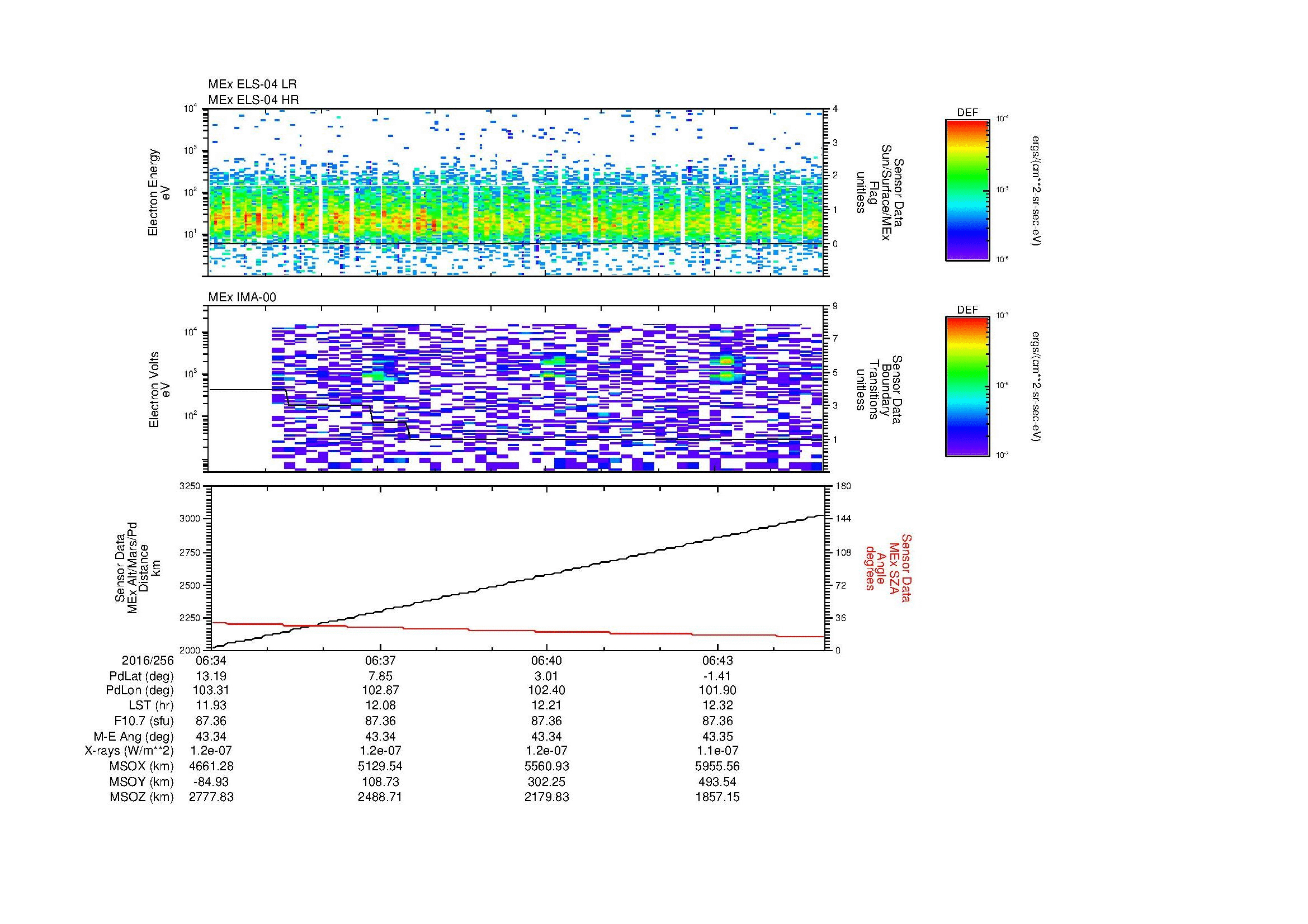The width and height of the screenshot is (1308, 924).
Task: Click LST value '12.21'
Action: tap(546, 706)
